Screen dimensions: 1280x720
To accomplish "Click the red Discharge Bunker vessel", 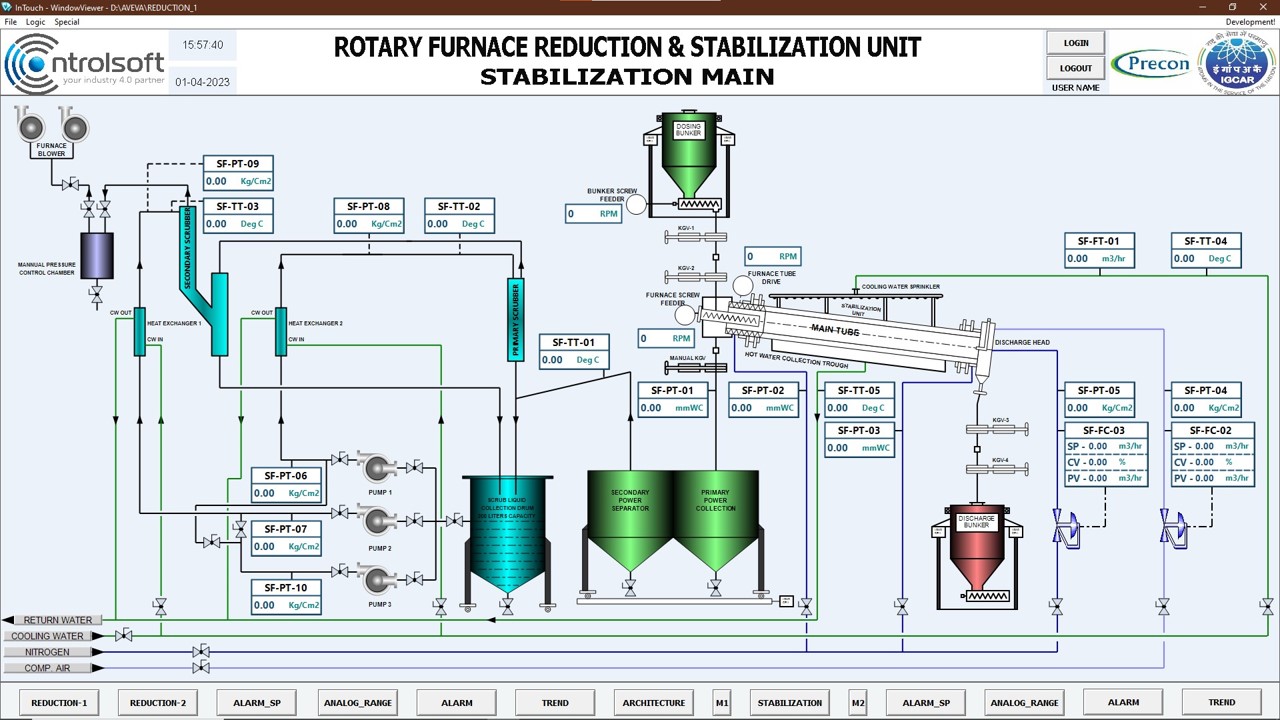I will pos(976,546).
